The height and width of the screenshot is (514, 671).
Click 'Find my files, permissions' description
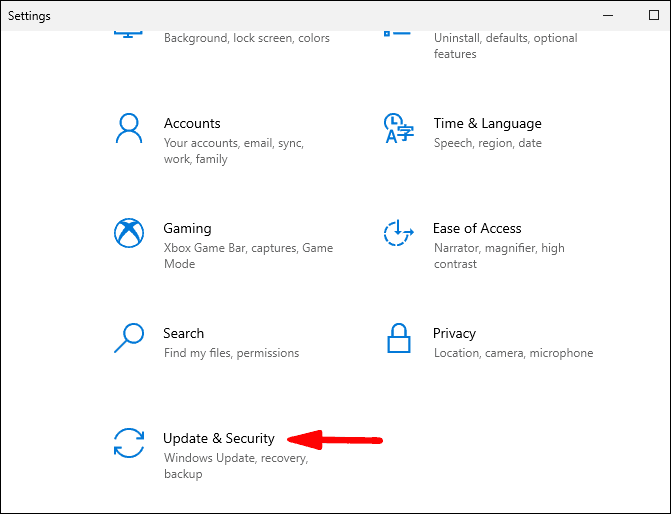[x=232, y=353]
